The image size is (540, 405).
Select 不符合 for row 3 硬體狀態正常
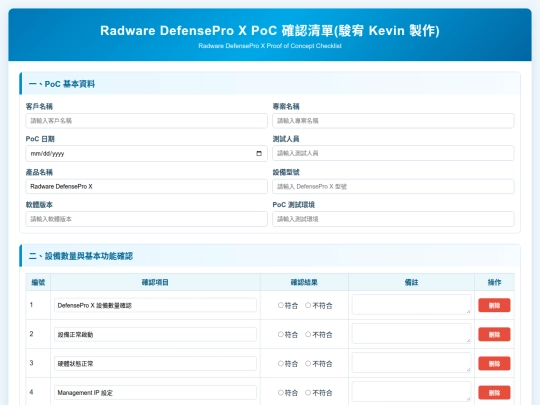tap(308, 363)
